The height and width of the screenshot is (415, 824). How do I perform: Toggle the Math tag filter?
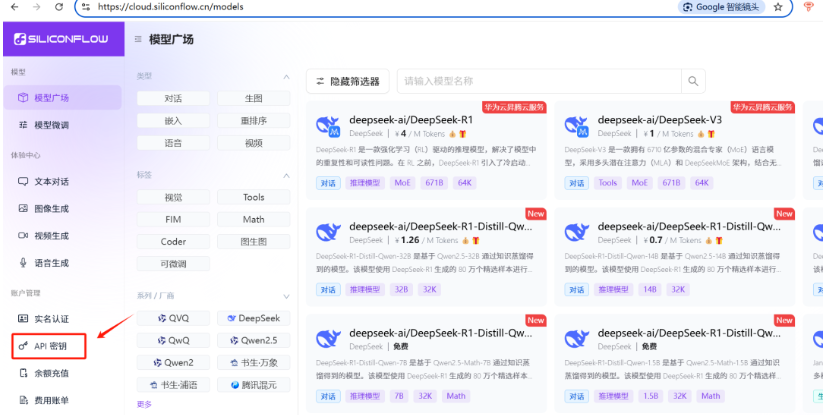coord(253,220)
